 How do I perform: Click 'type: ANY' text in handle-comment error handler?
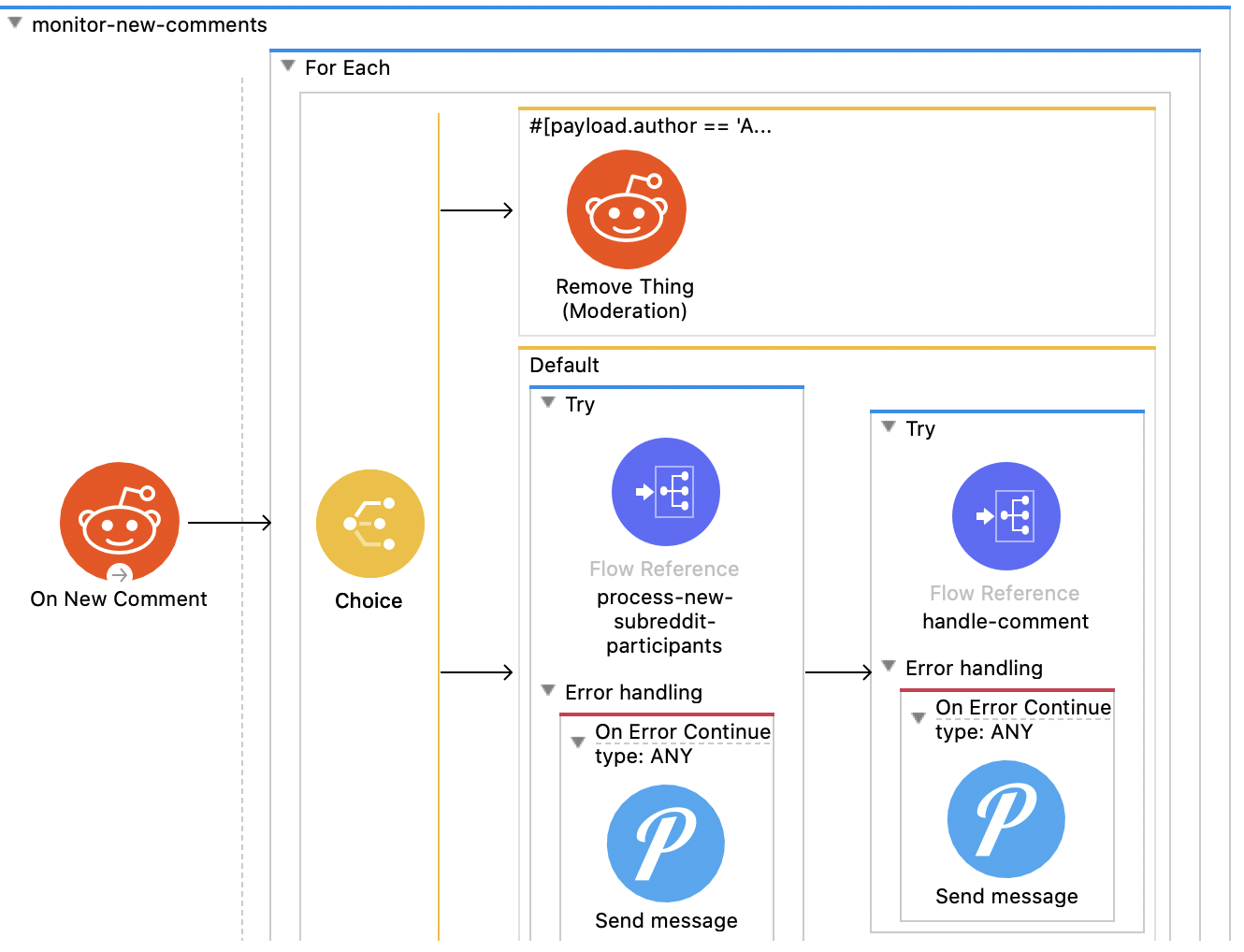click(984, 732)
